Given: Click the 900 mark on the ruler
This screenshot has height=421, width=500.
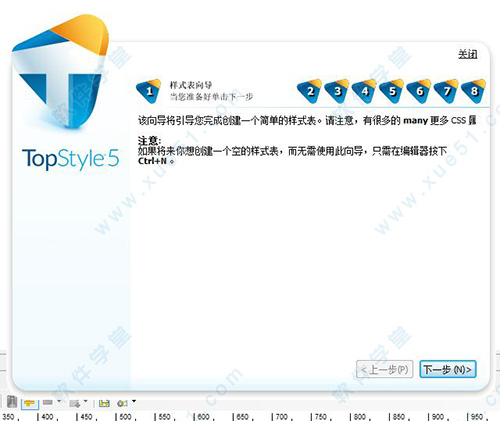Looking at the screenshot, I should [438, 417].
